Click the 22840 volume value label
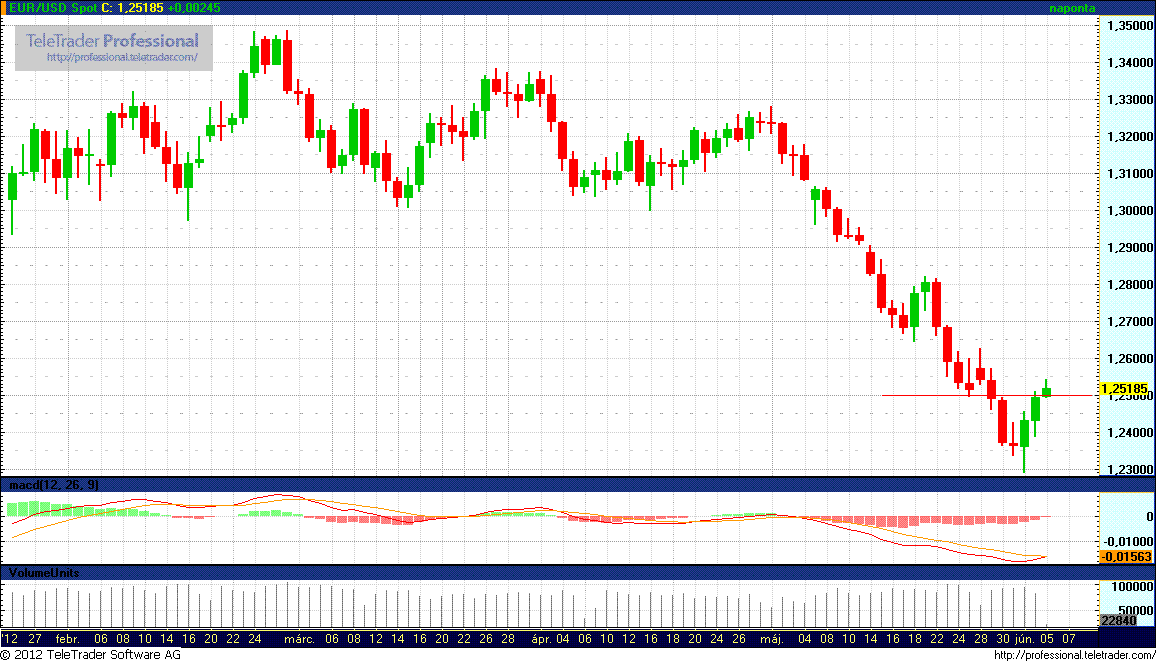The width and height of the screenshot is (1156, 664). [1118, 621]
